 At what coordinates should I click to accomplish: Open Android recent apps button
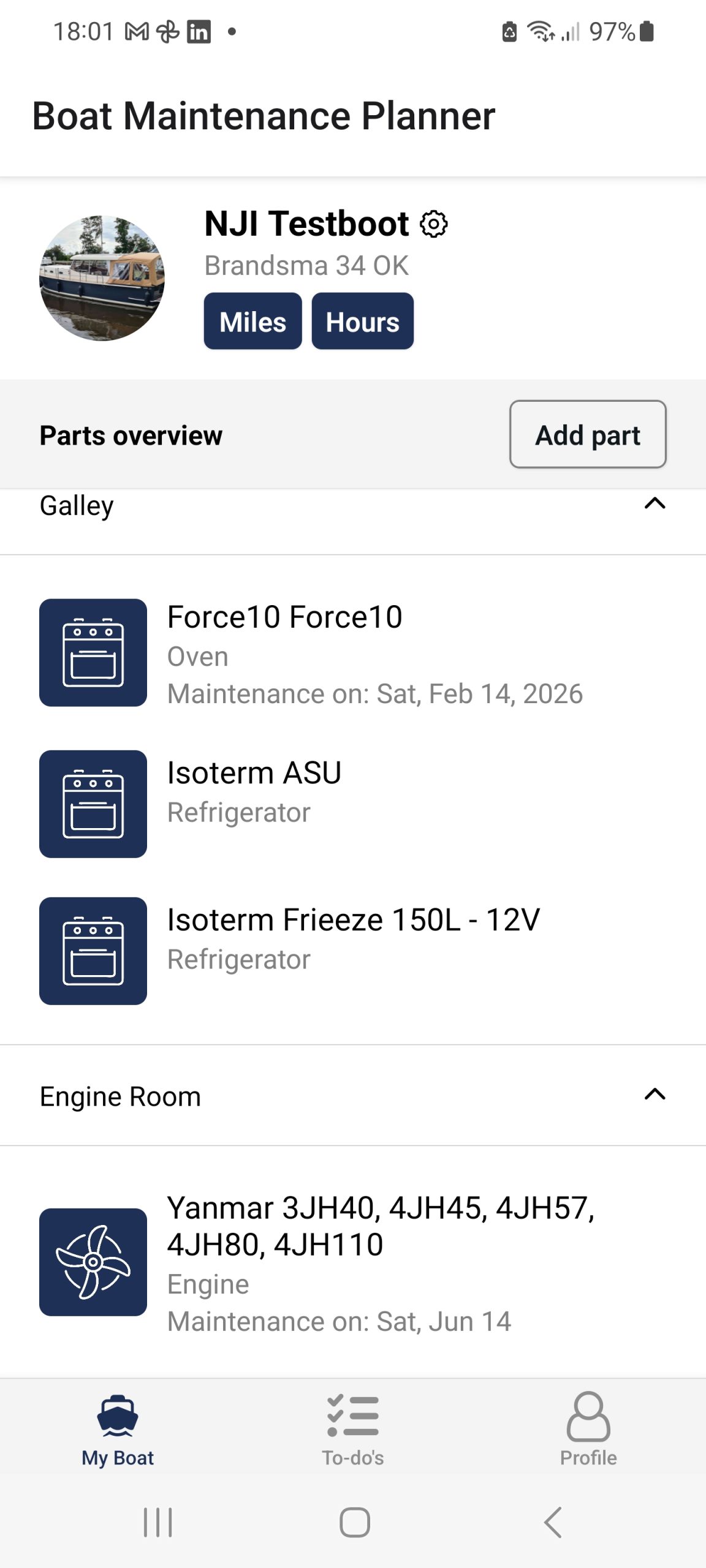click(x=158, y=1522)
